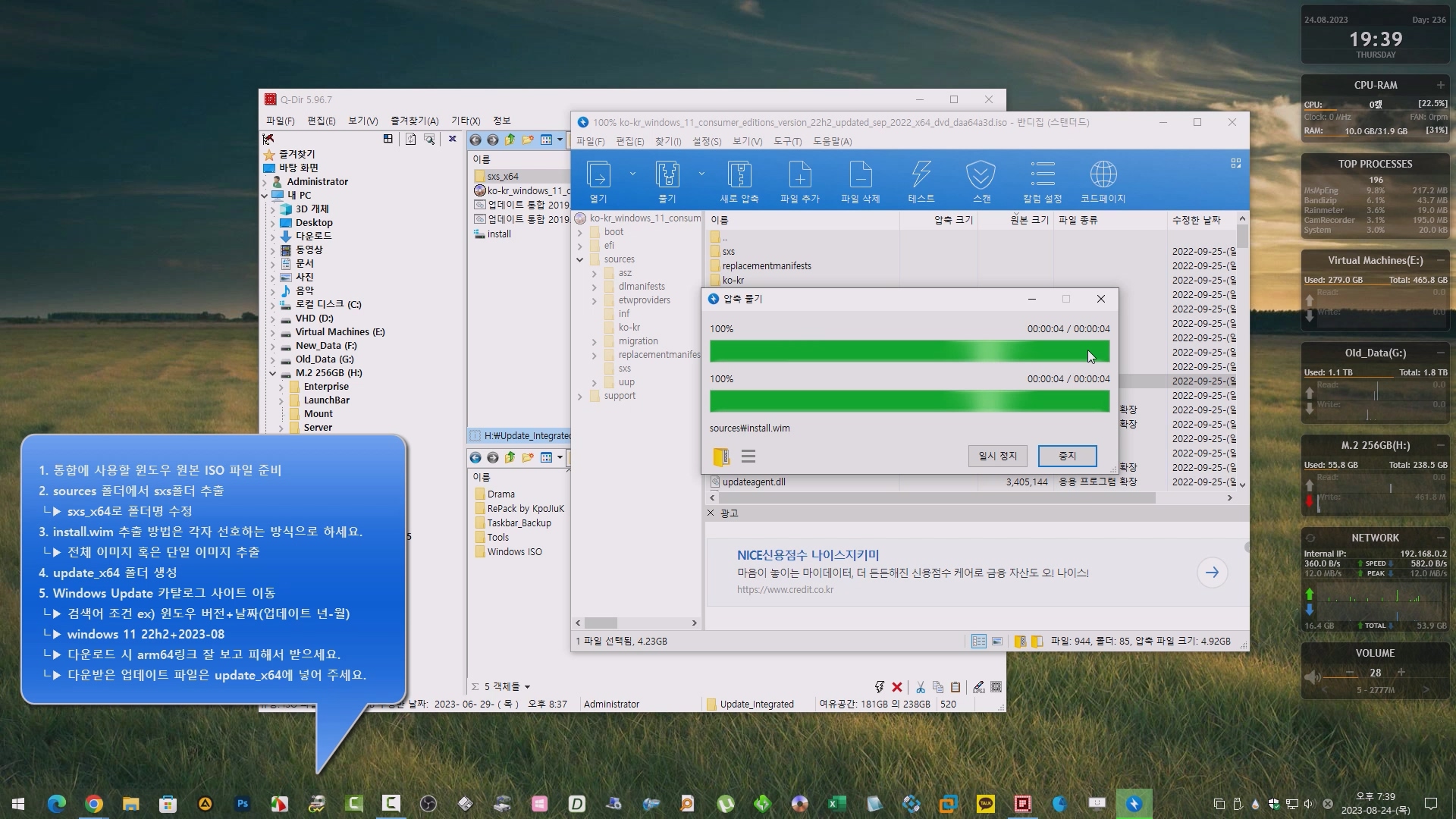Open view mode dropdown in Q-Dir top pane

tap(560, 140)
